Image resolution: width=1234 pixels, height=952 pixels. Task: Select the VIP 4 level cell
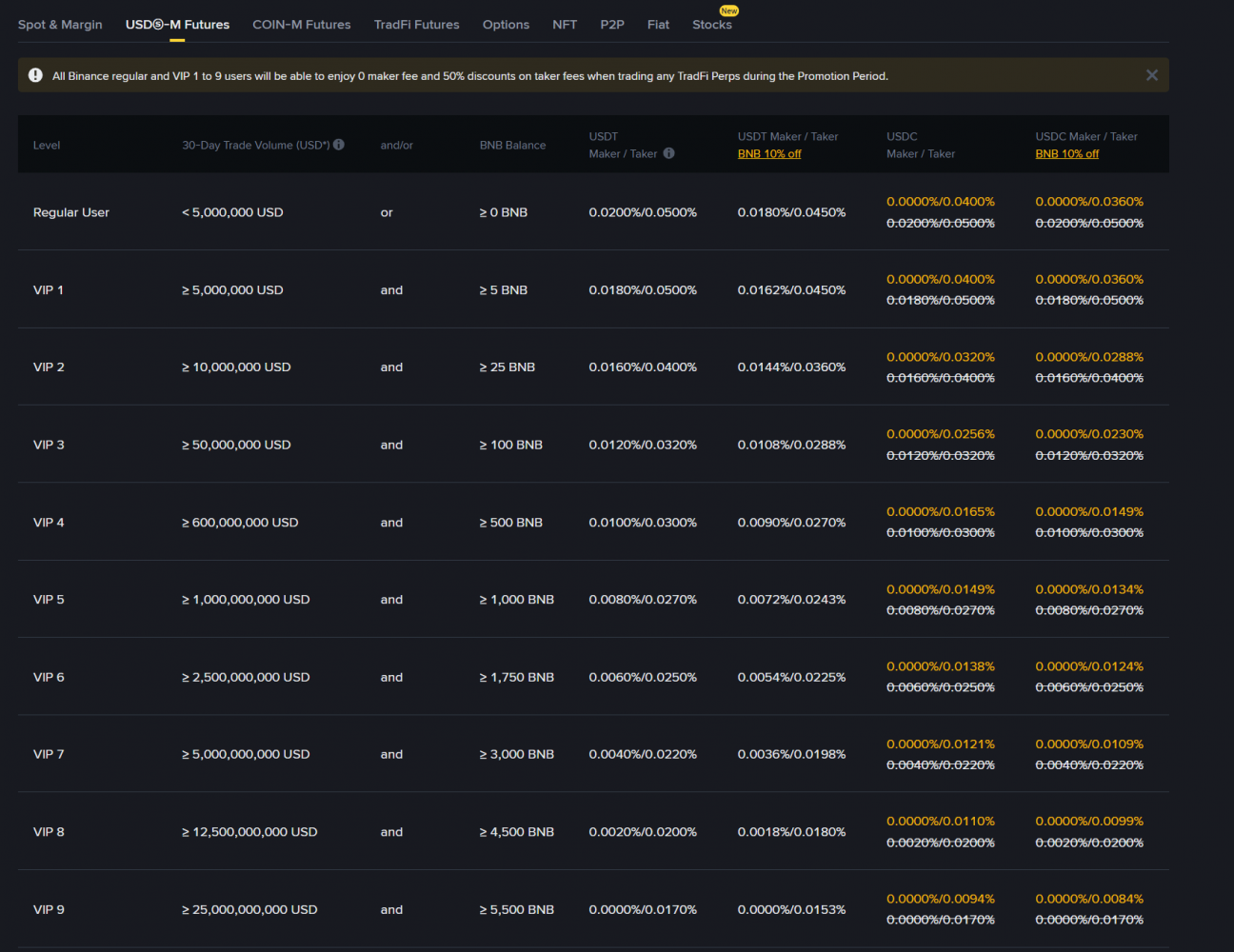pos(50,523)
